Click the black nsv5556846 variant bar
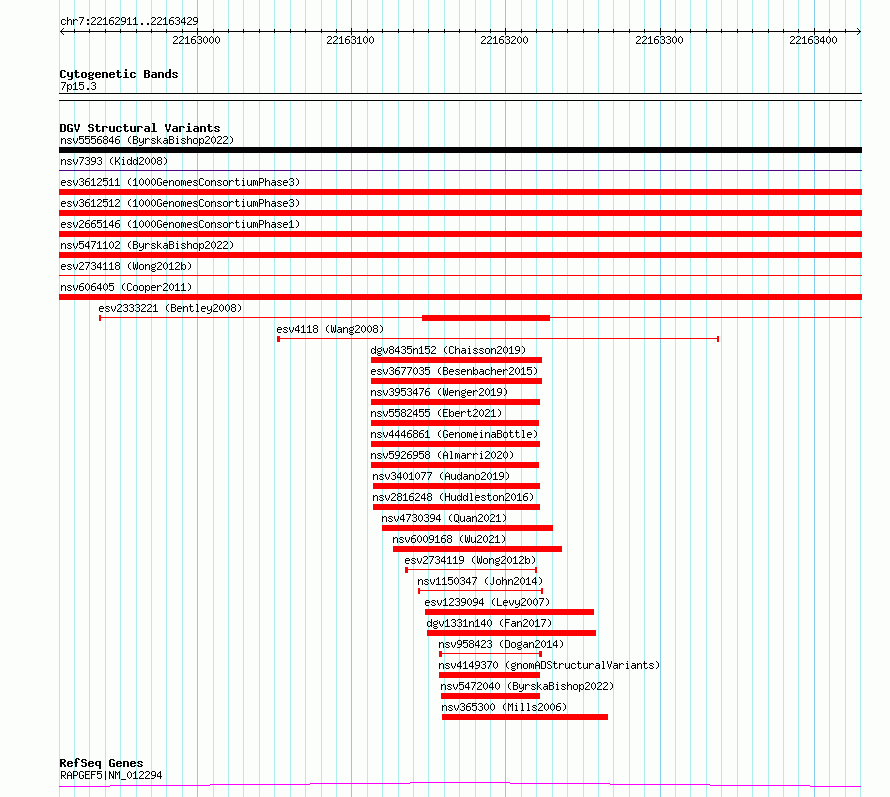 460,150
